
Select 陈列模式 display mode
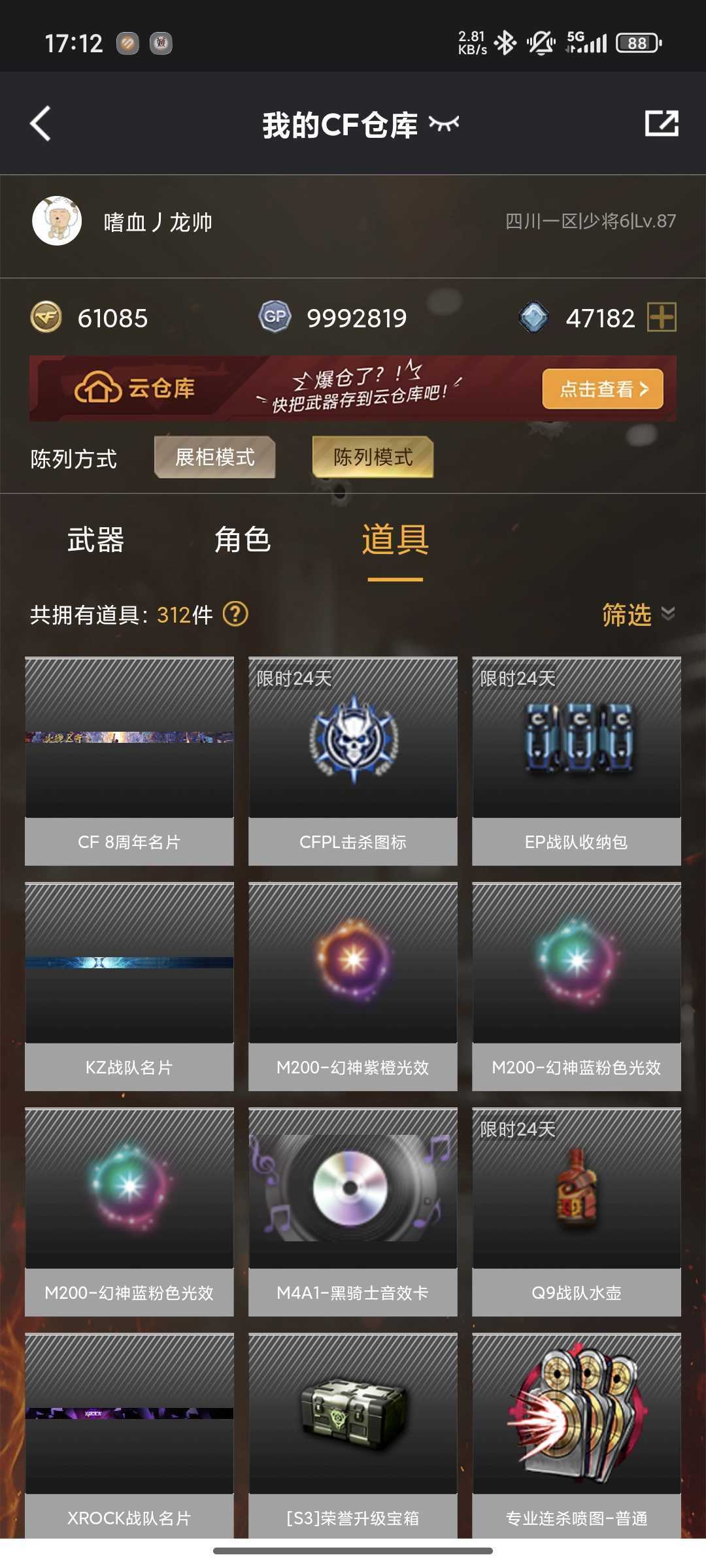point(373,457)
